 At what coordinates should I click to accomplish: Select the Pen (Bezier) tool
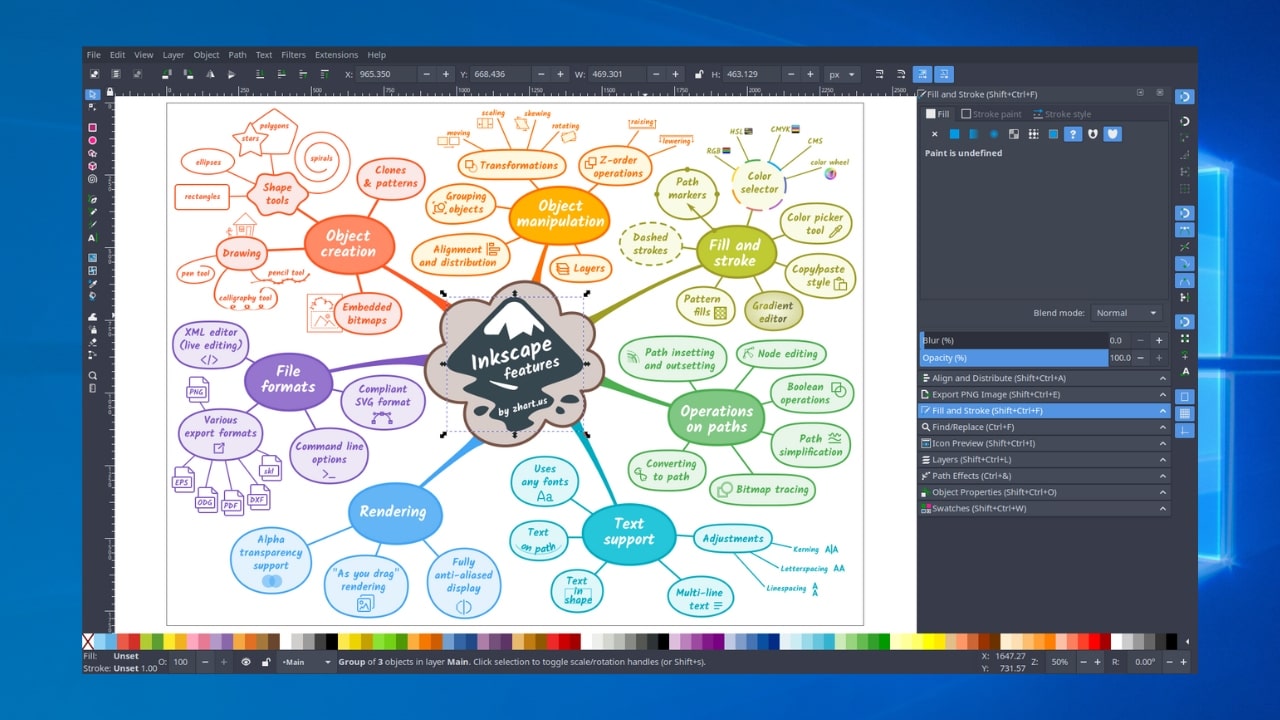(93, 200)
